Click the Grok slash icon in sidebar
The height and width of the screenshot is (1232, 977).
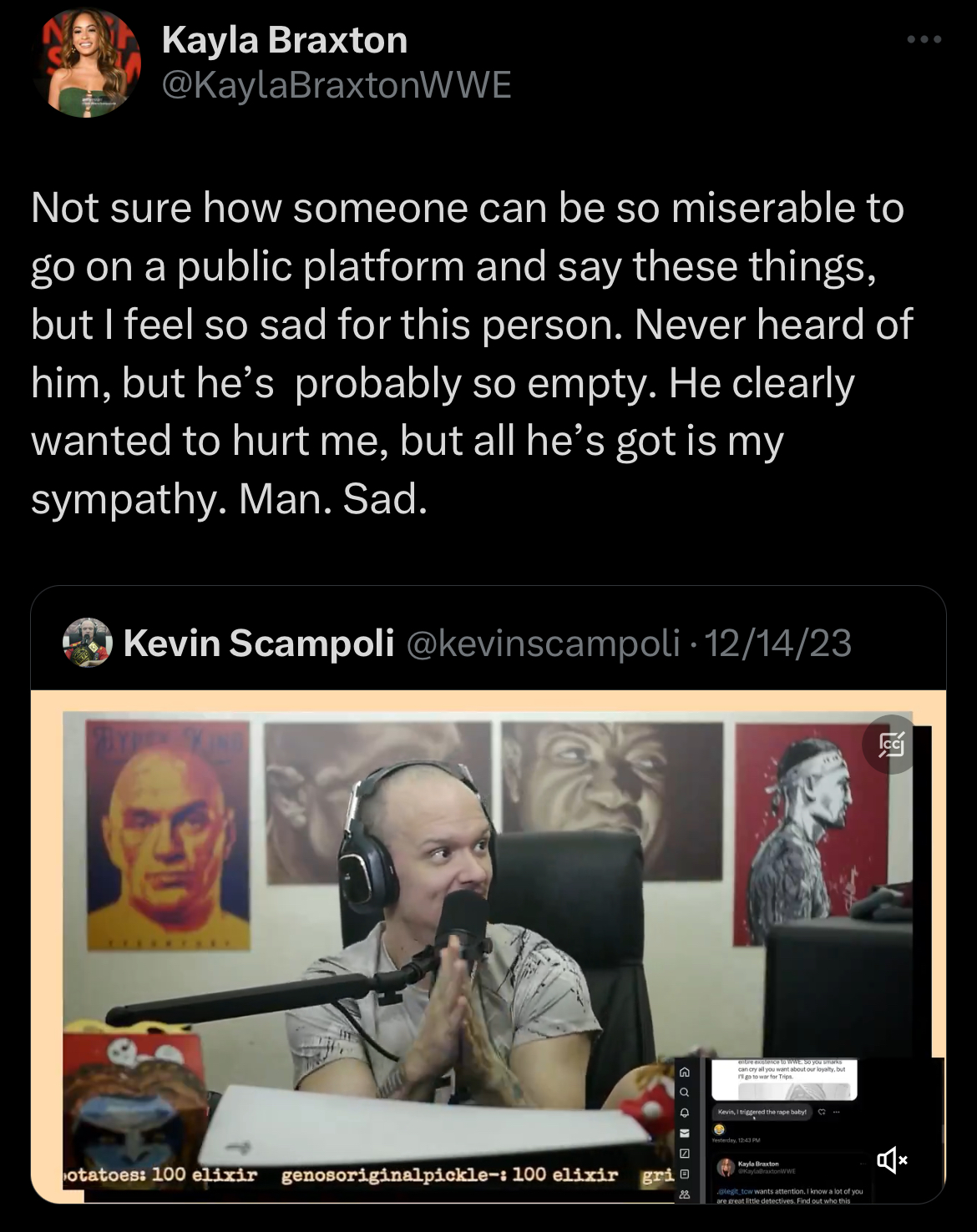[x=685, y=1154]
